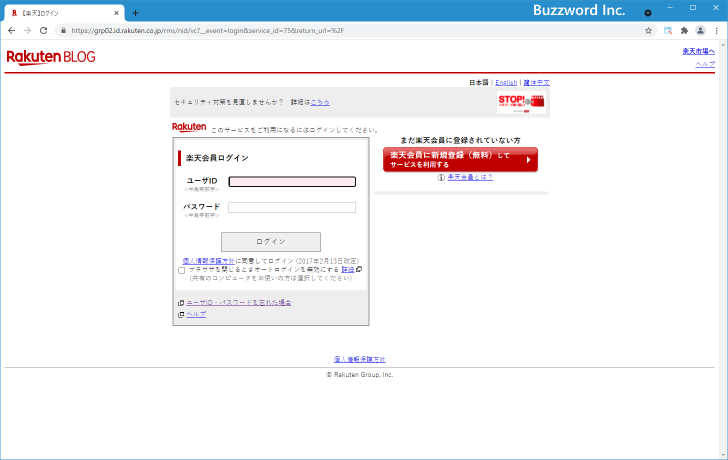The width and height of the screenshot is (728, 460).
Task: Minimize the Chrome window
Action: pyautogui.click(x=670, y=8)
